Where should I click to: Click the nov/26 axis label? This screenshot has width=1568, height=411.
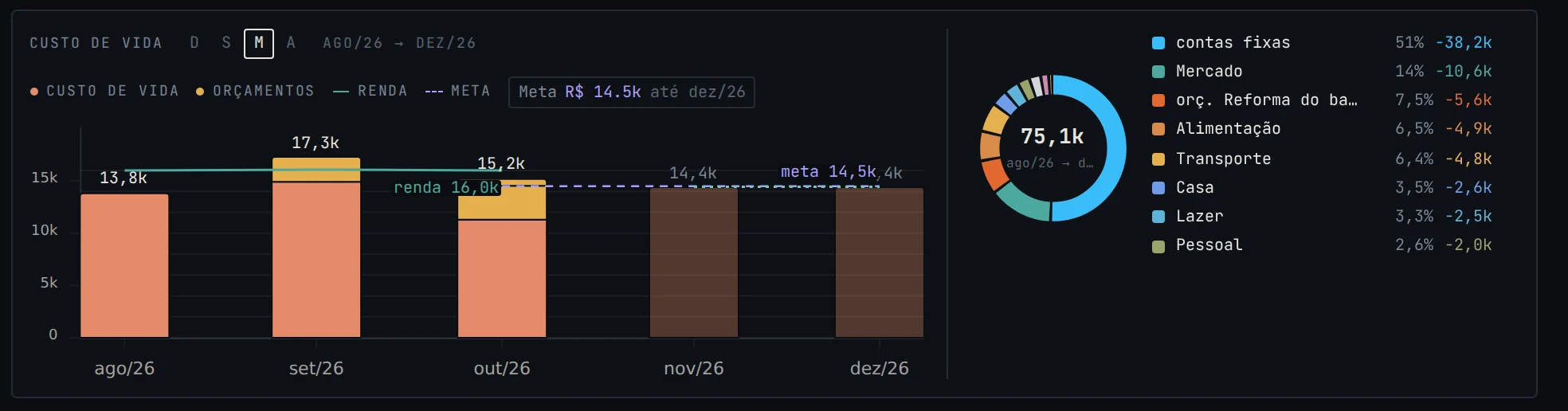pos(694,368)
